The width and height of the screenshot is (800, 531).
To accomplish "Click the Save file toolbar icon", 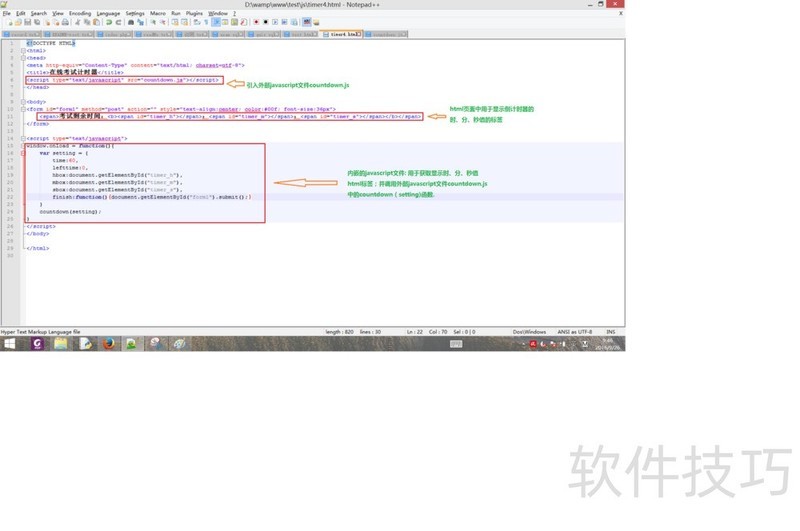I will [27, 22].
